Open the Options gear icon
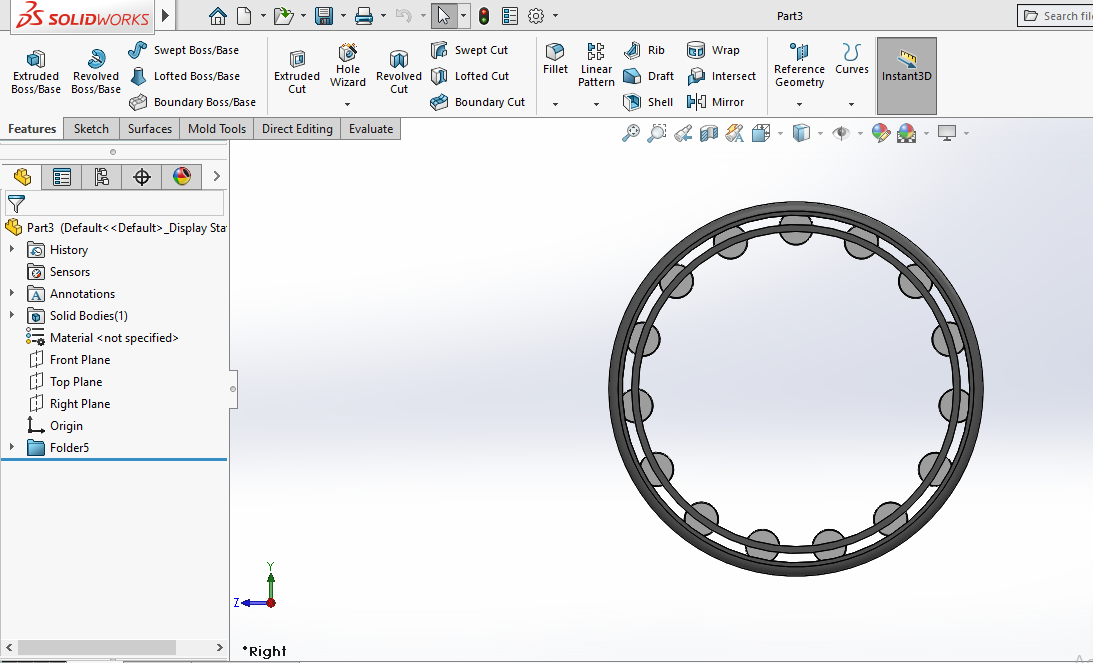Screen dimensions: 1093x663 [536, 16]
